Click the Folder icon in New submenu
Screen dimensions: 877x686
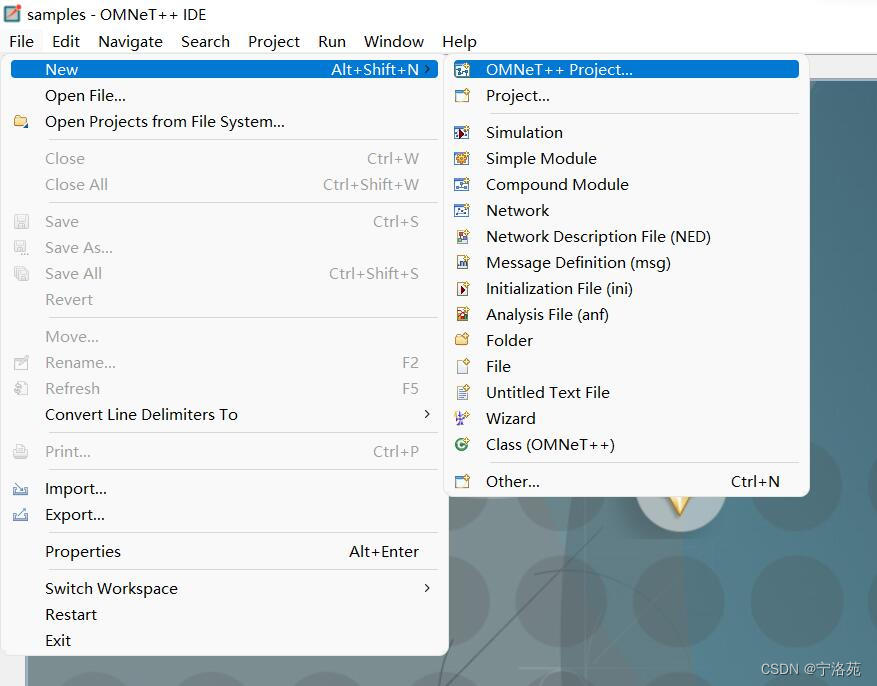[x=462, y=340]
